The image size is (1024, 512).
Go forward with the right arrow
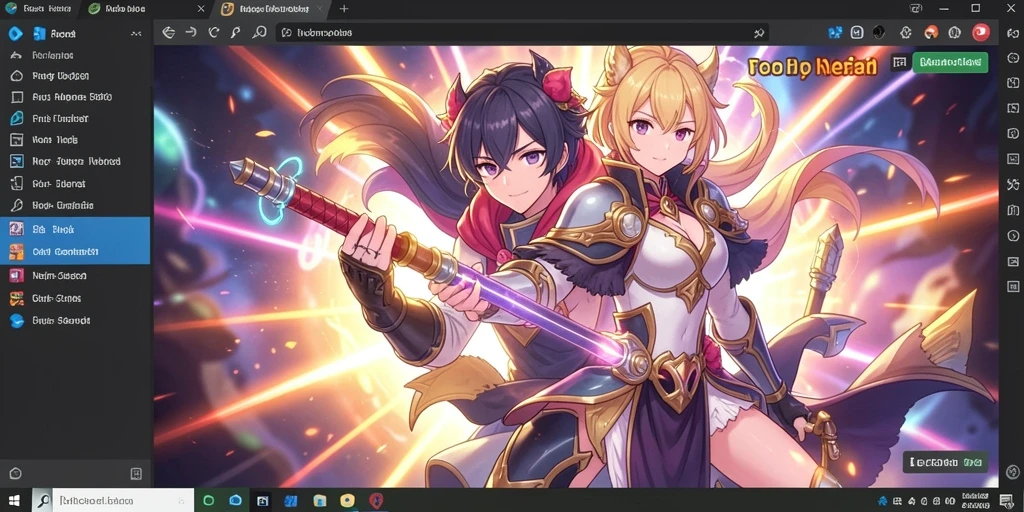click(191, 32)
